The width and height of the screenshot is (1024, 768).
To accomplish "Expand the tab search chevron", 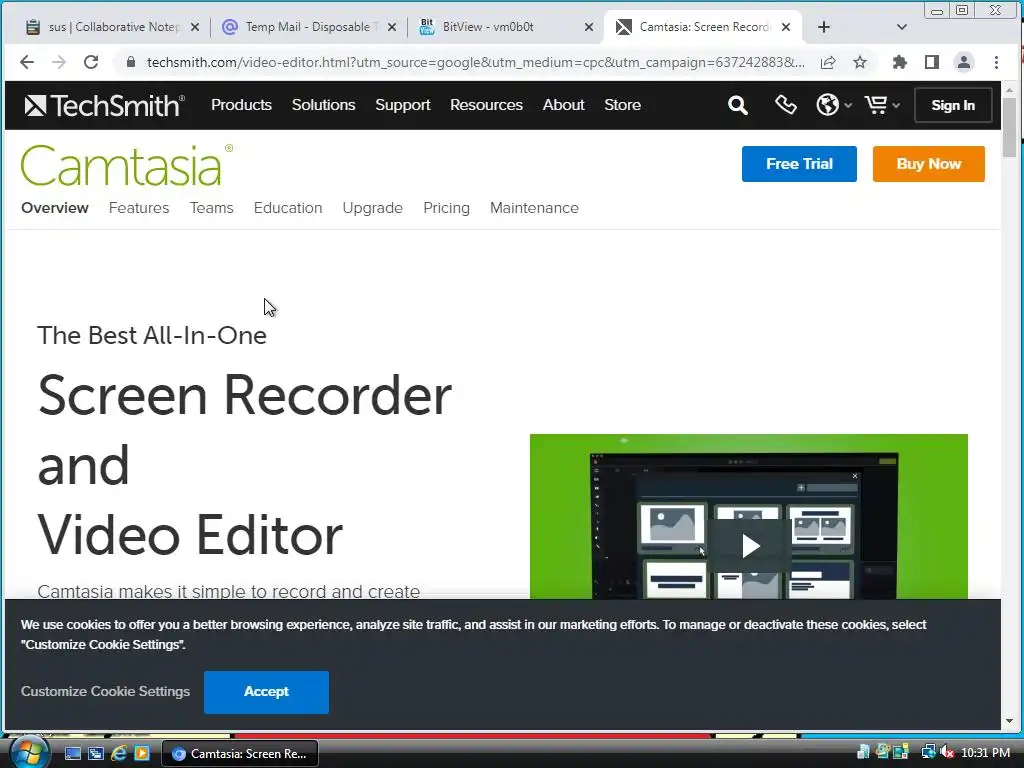I will click(x=901, y=27).
